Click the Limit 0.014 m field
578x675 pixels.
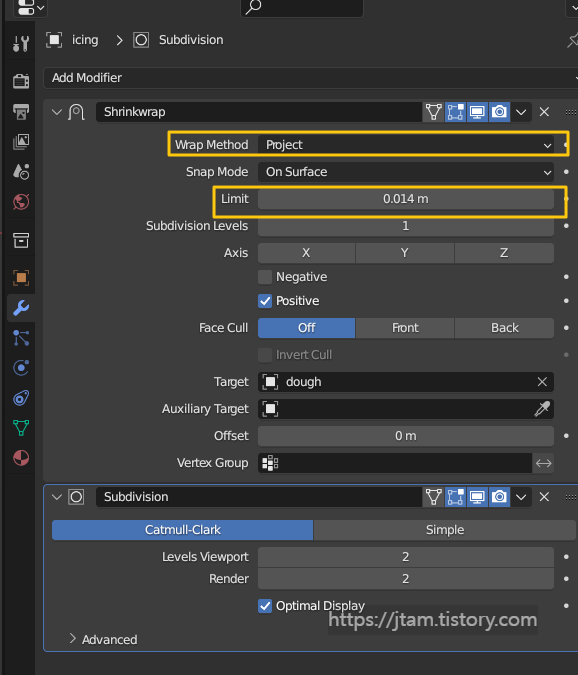(x=406, y=199)
